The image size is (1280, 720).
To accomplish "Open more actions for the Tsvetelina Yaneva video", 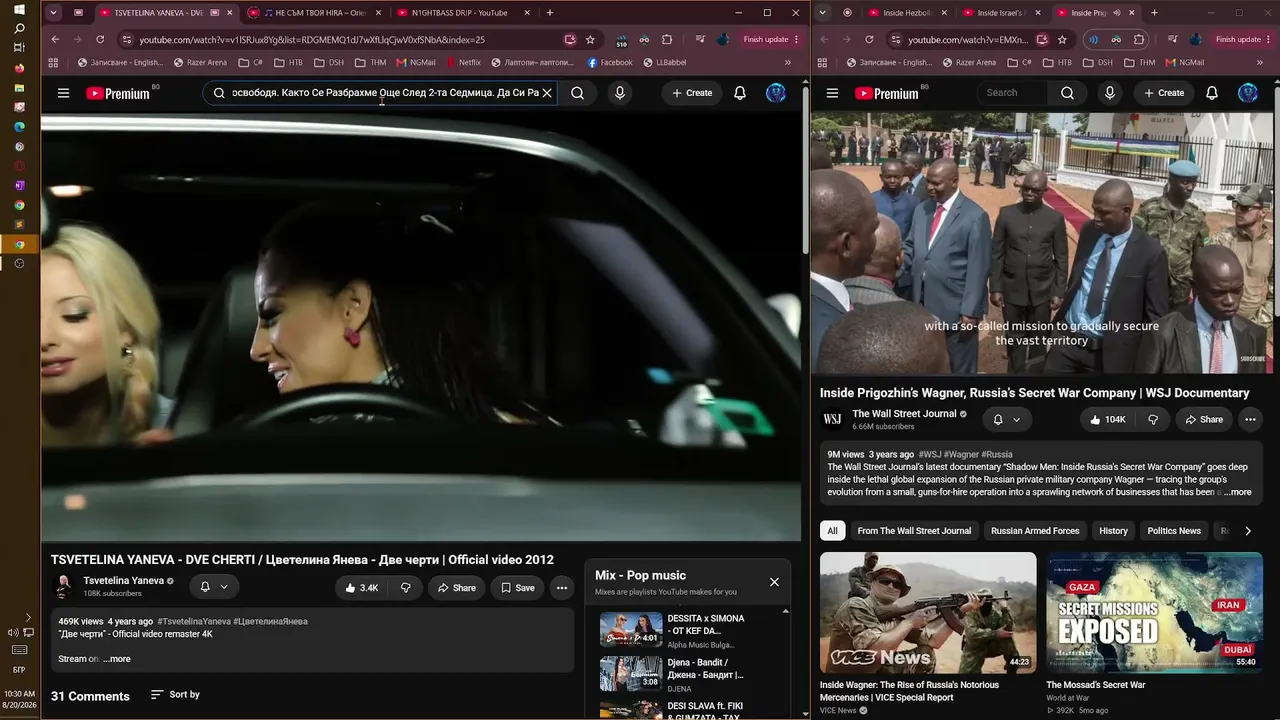I will coord(562,588).
